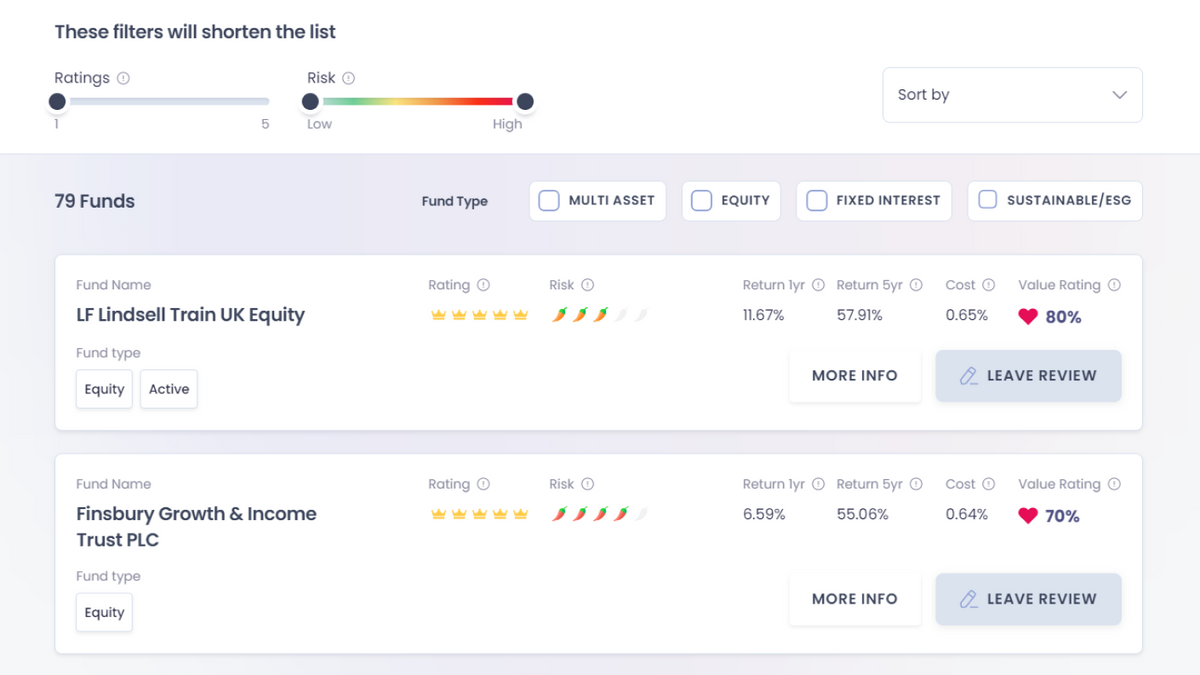Click Value Rating info icon in LF Lindsell card

[x=1114, y=285]
